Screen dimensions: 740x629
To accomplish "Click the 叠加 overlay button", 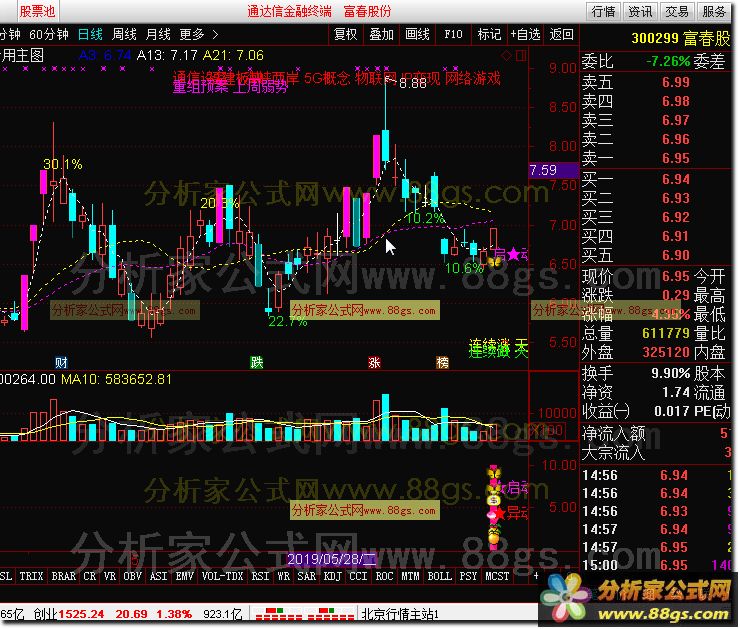I will [x=381, y=34].
